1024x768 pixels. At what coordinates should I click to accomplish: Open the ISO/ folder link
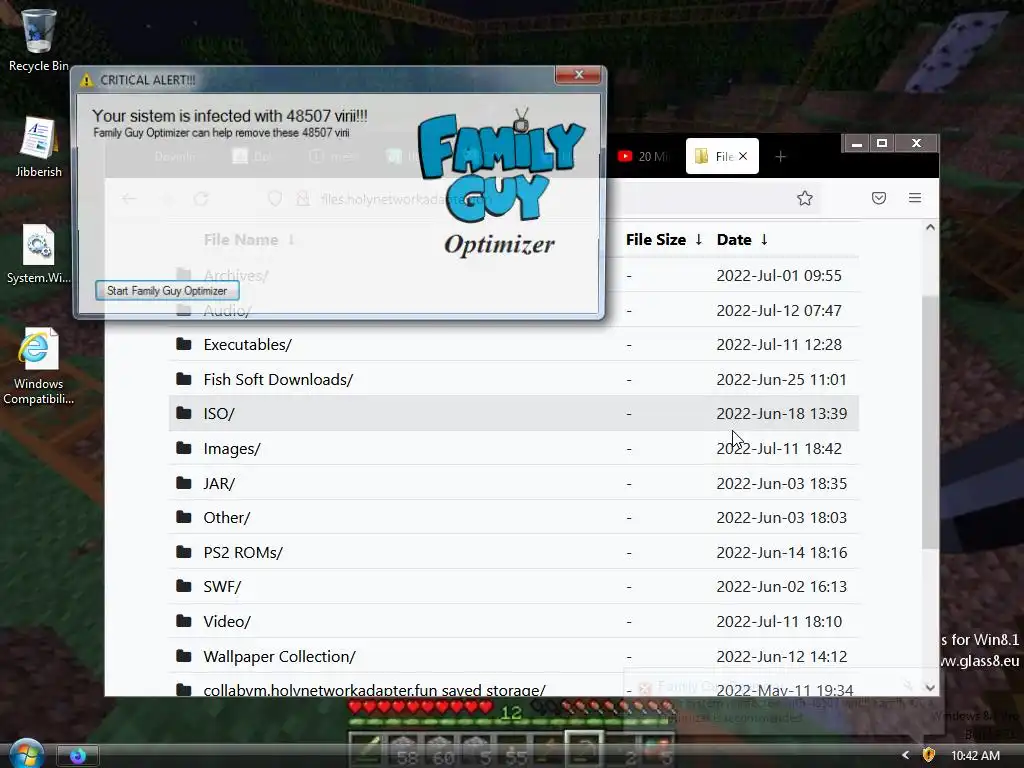coord(219,413)
